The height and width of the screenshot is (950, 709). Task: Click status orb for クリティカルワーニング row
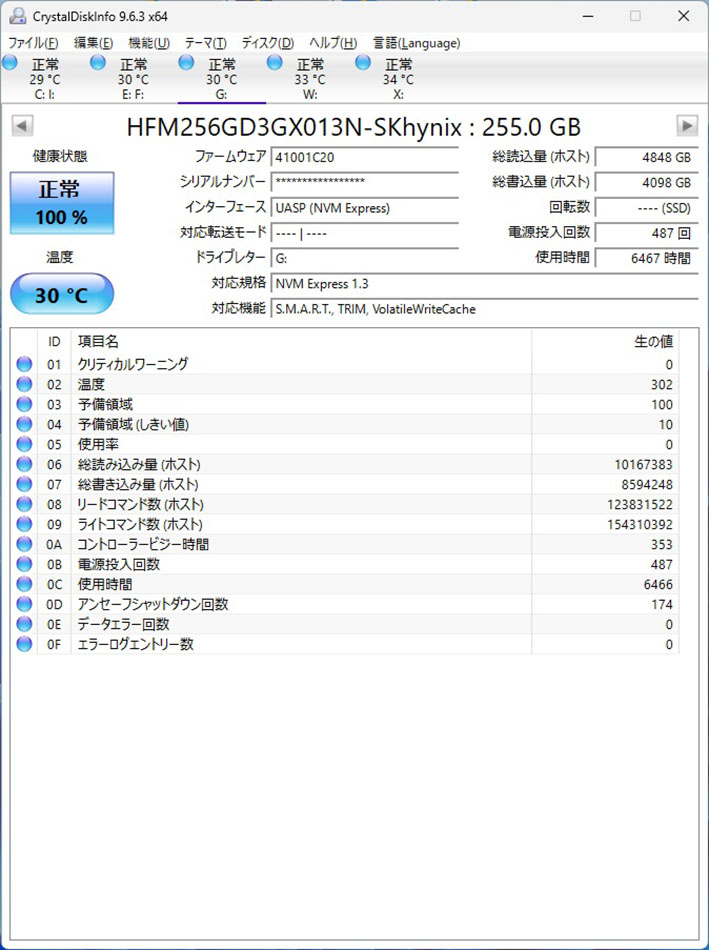click(24, 364)
